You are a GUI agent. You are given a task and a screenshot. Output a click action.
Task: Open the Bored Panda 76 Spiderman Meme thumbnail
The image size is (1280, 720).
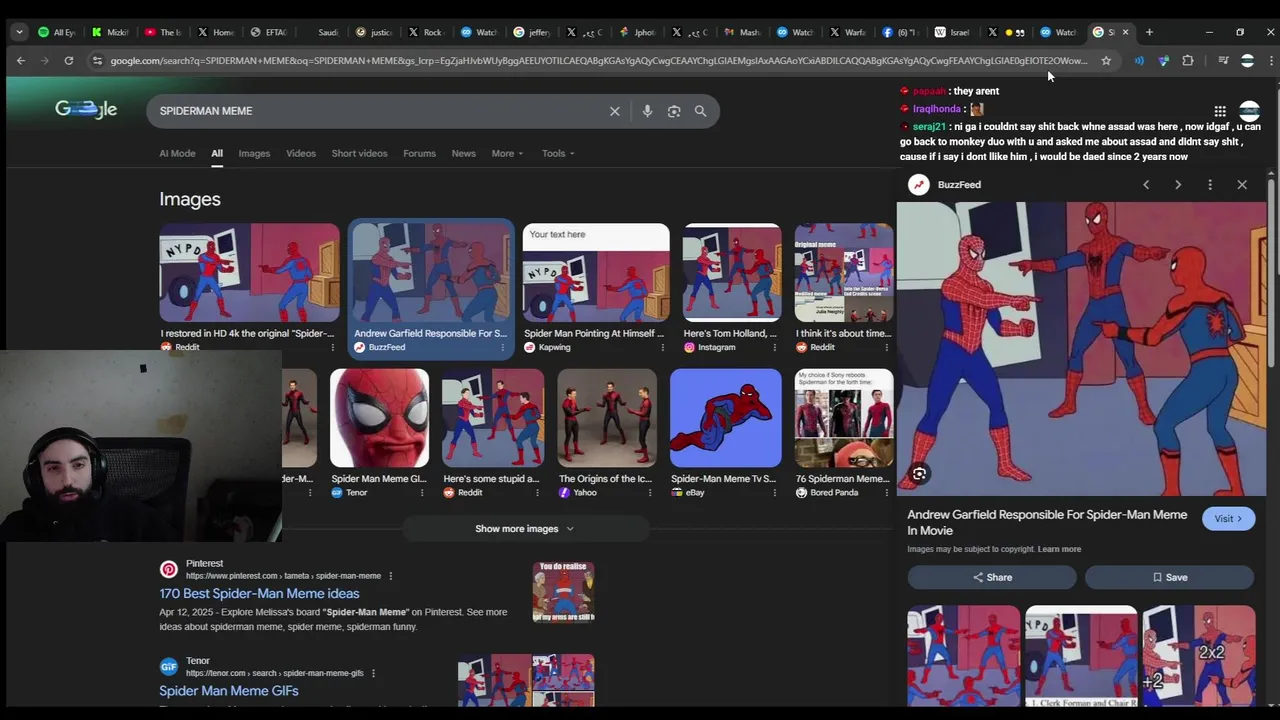point(844,418)
